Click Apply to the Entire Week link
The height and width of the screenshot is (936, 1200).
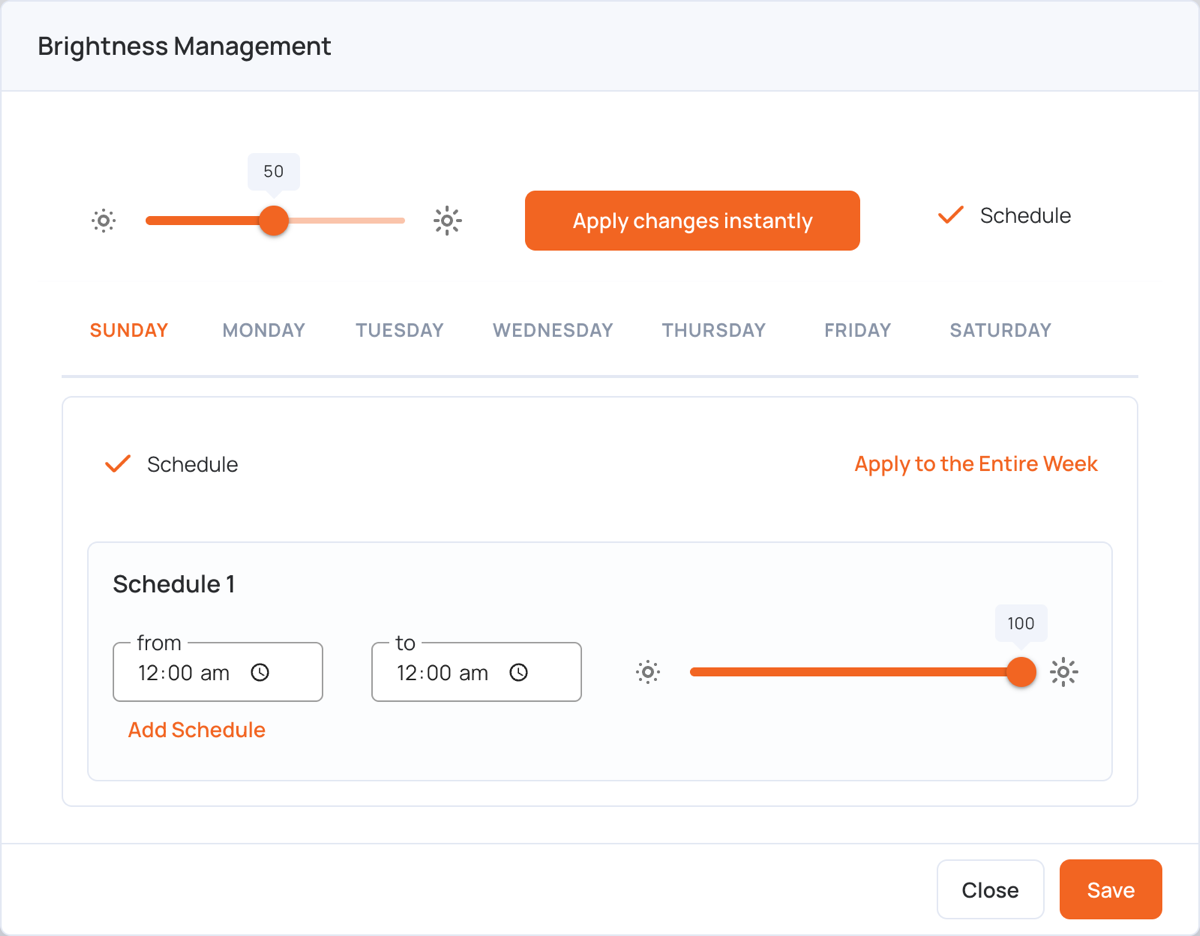976,464
